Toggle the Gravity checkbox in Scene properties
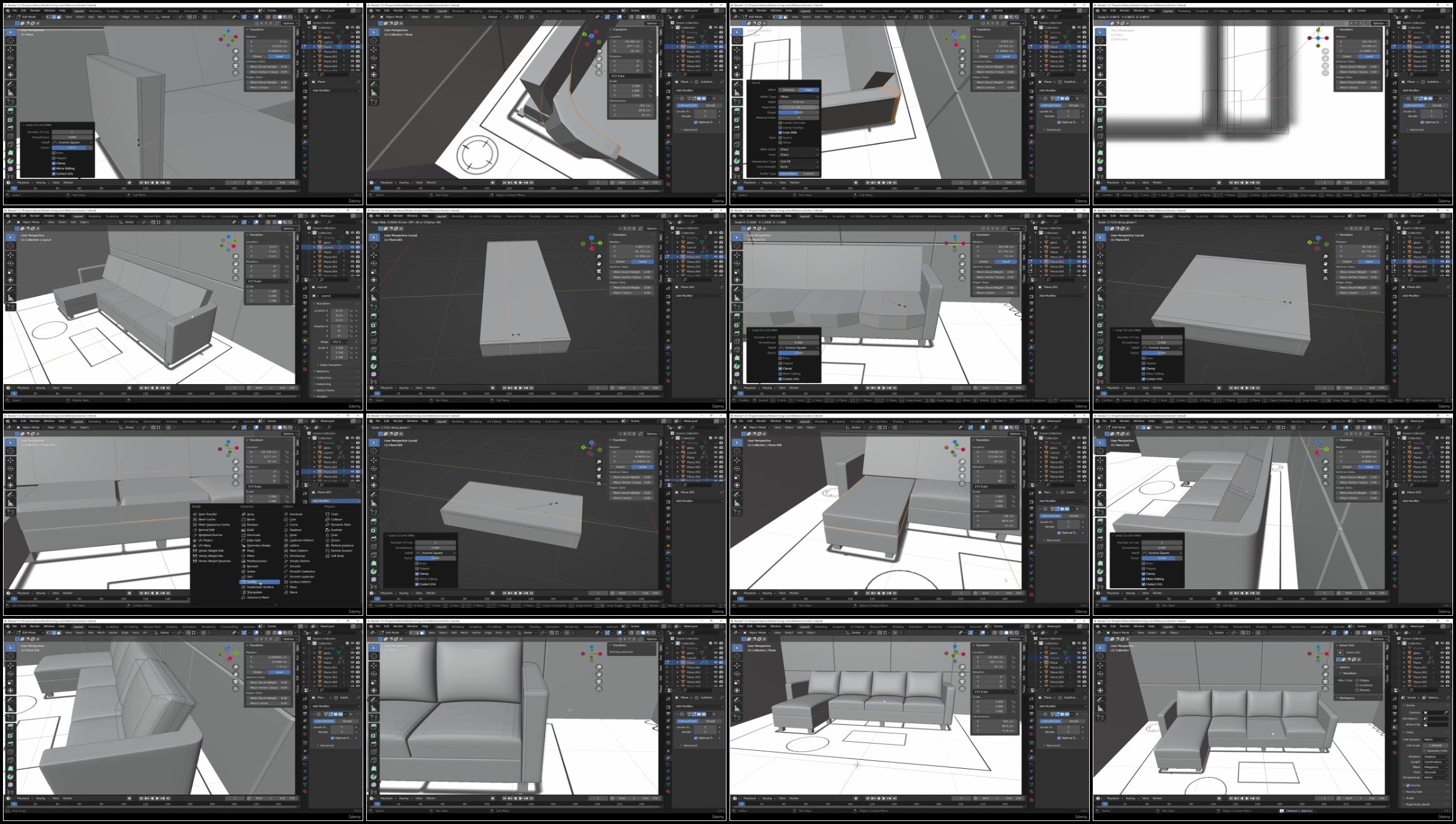The image size is (1456, 824). (1408, 785)
